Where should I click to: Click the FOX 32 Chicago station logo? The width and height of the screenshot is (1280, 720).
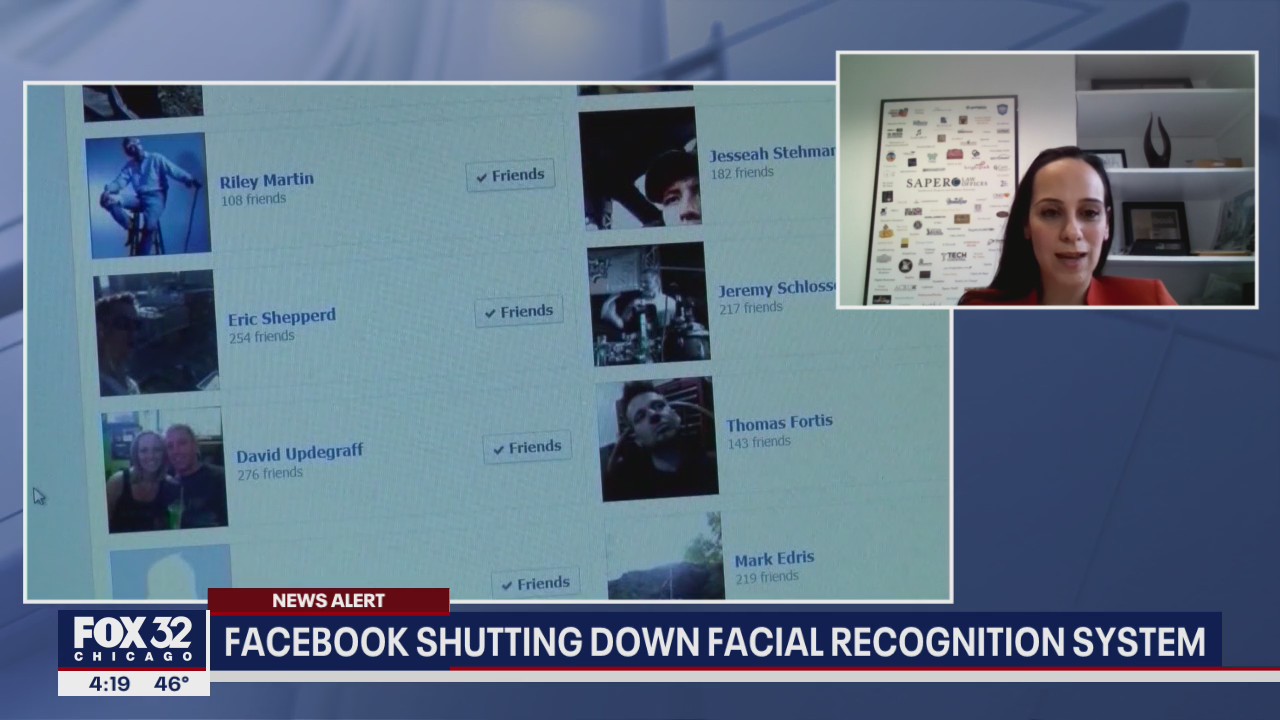(134, 636)
